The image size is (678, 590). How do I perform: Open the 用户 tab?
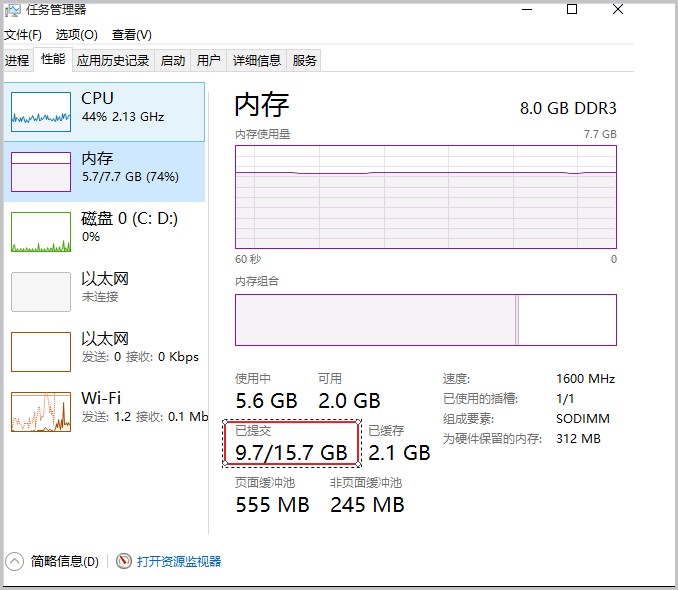click(x=208, y=60)
